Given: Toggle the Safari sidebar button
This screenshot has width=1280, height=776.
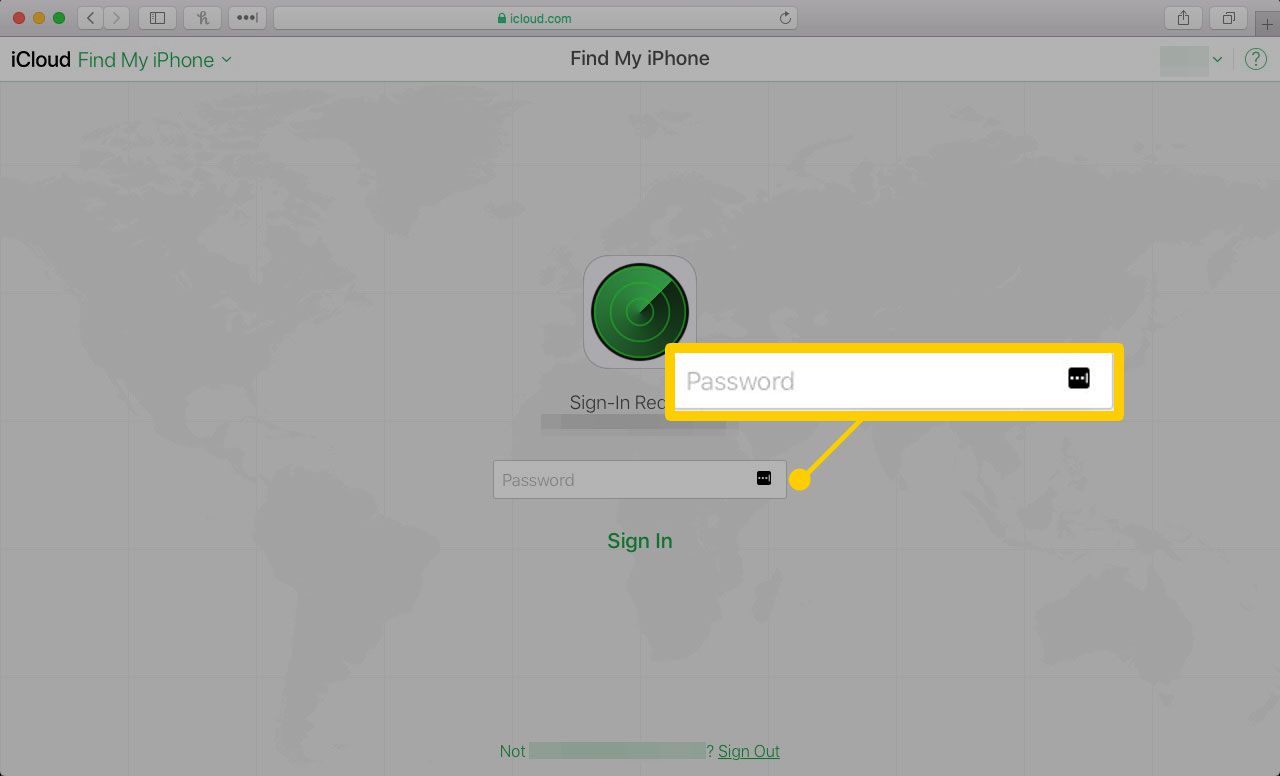Looking at the screenshot, I should (157, 18).
